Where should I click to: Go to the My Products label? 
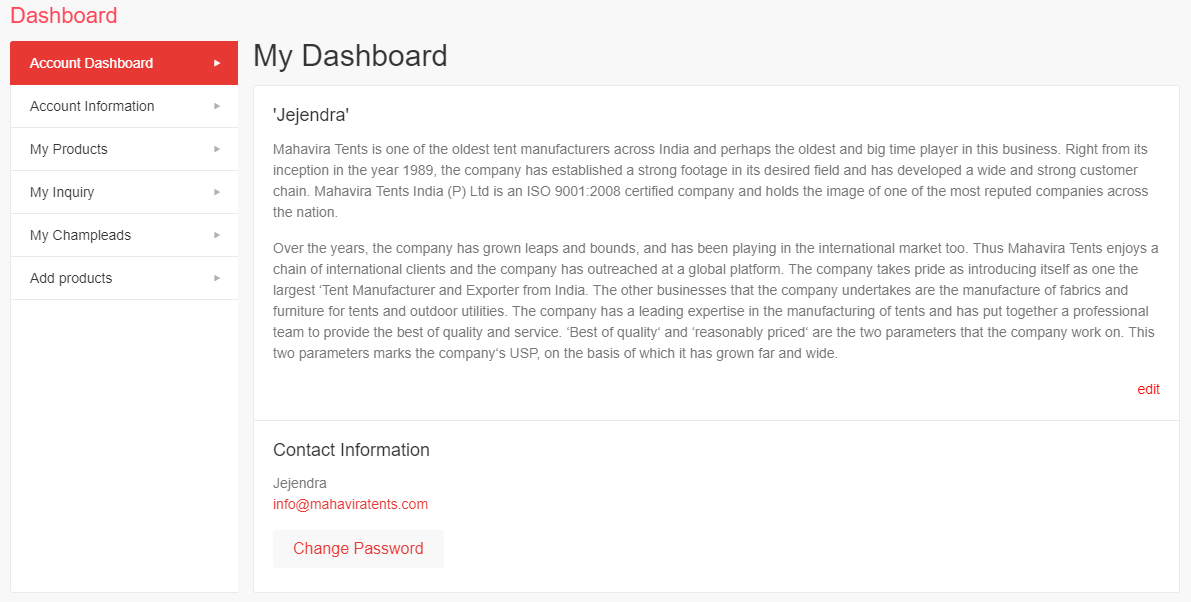click(x=68, y=149)
